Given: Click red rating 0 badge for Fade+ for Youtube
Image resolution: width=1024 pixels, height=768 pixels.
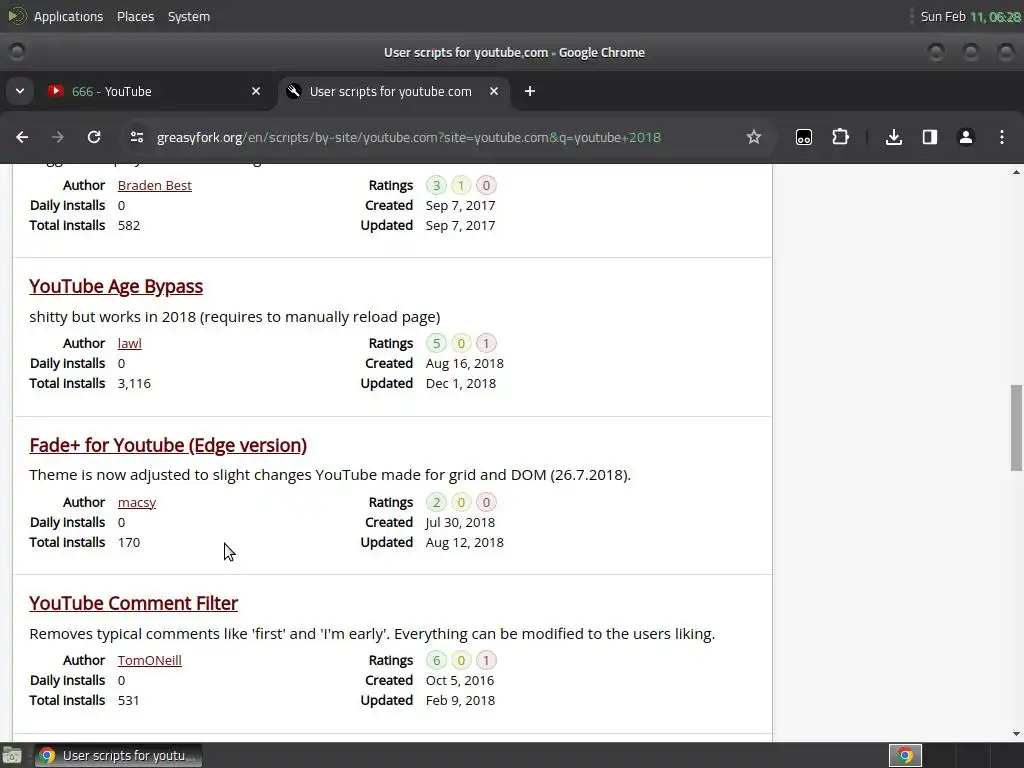Looking at the screenshot, I should pos(486,502).
